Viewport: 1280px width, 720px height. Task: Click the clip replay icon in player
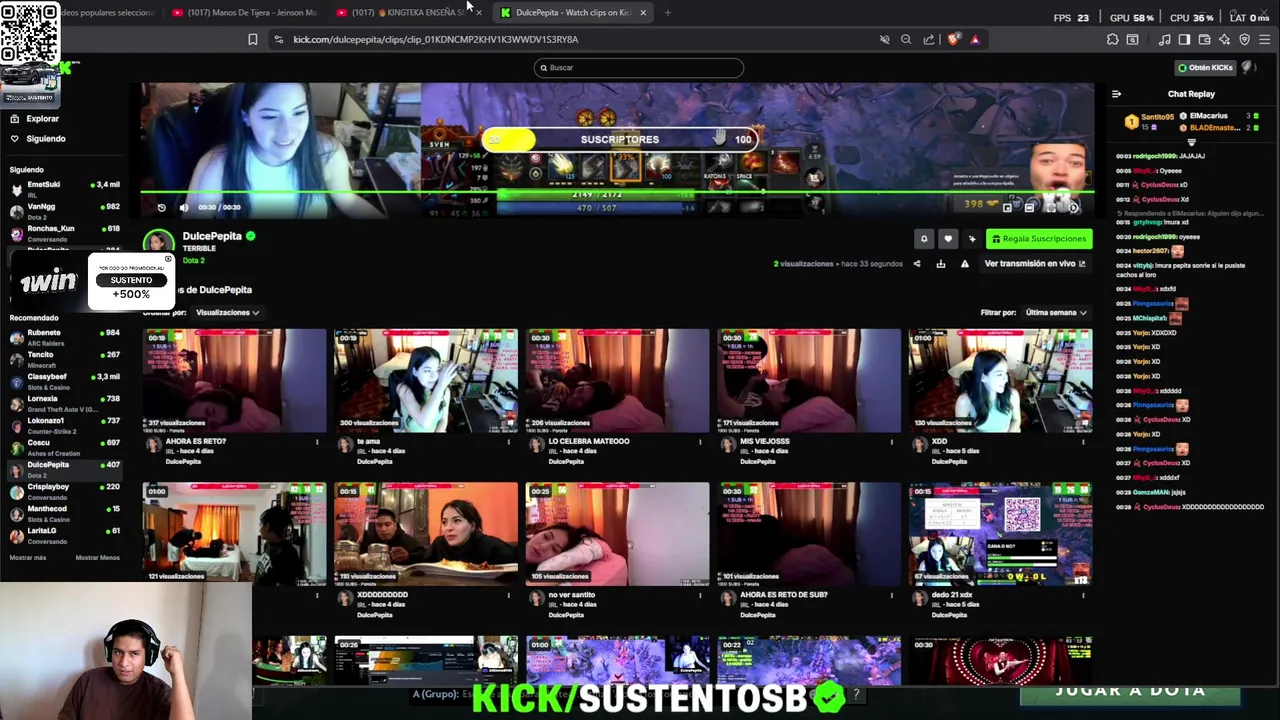162,207
